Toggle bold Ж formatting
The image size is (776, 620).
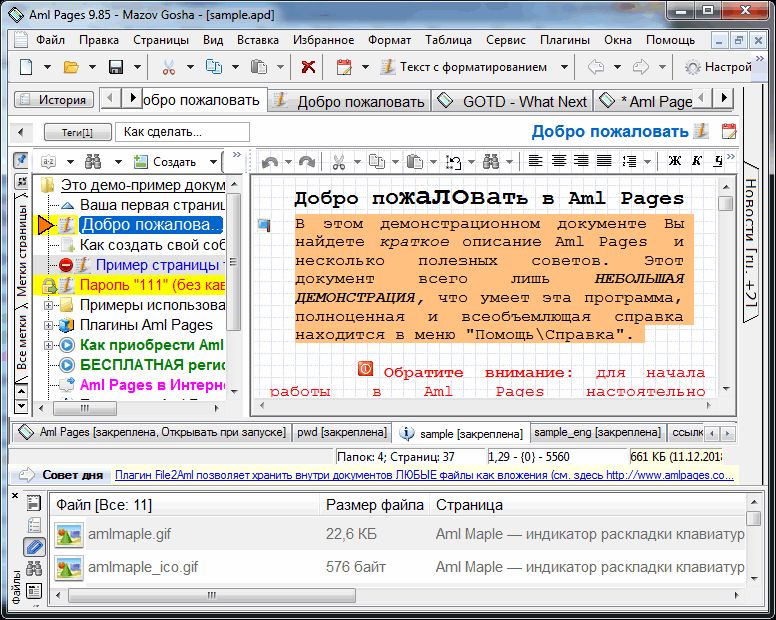pos(675,161)
